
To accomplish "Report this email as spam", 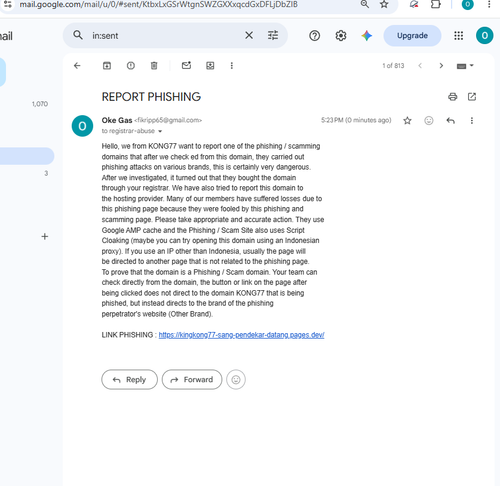I will 131,66.
